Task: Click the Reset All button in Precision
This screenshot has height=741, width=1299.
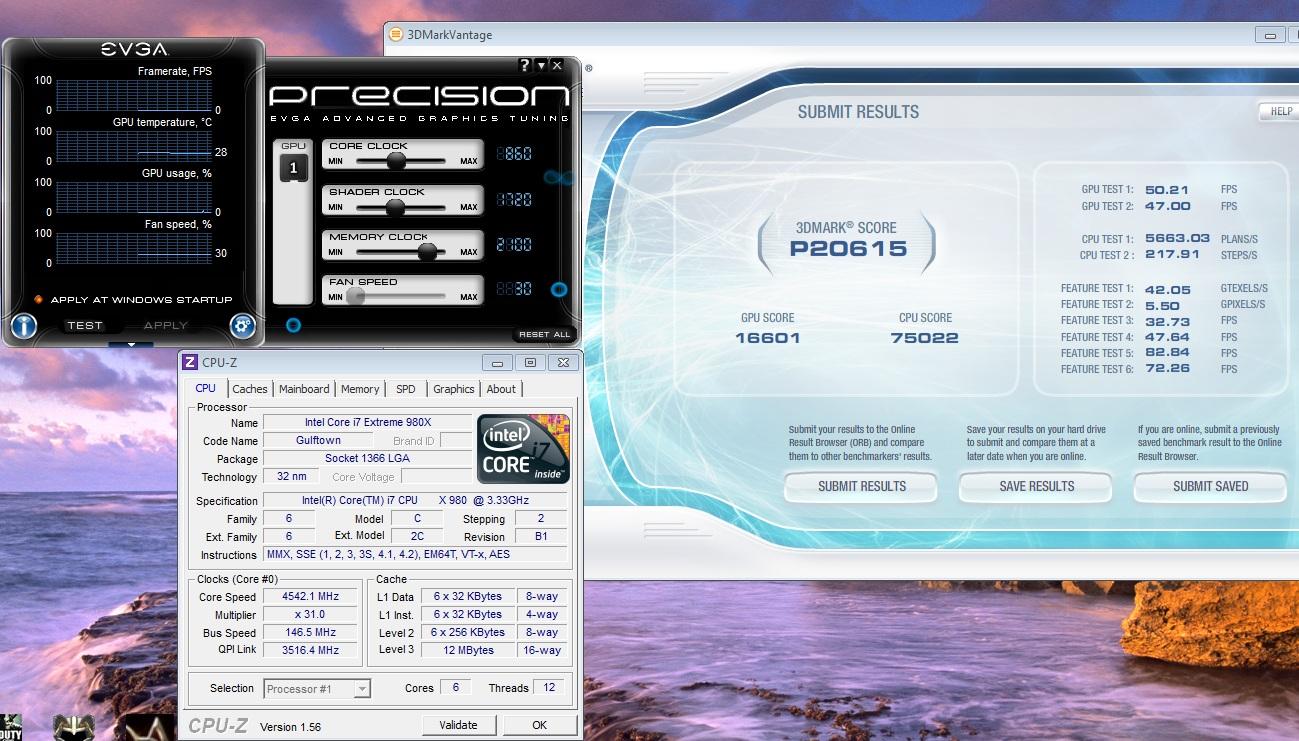Action: [x=545, y=334]
